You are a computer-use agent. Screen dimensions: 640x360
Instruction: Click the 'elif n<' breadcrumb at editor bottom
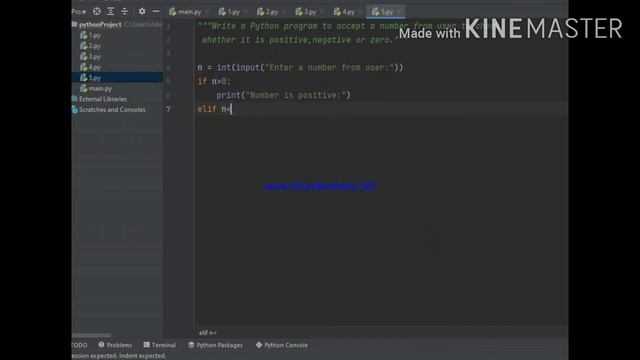[208, 333]
